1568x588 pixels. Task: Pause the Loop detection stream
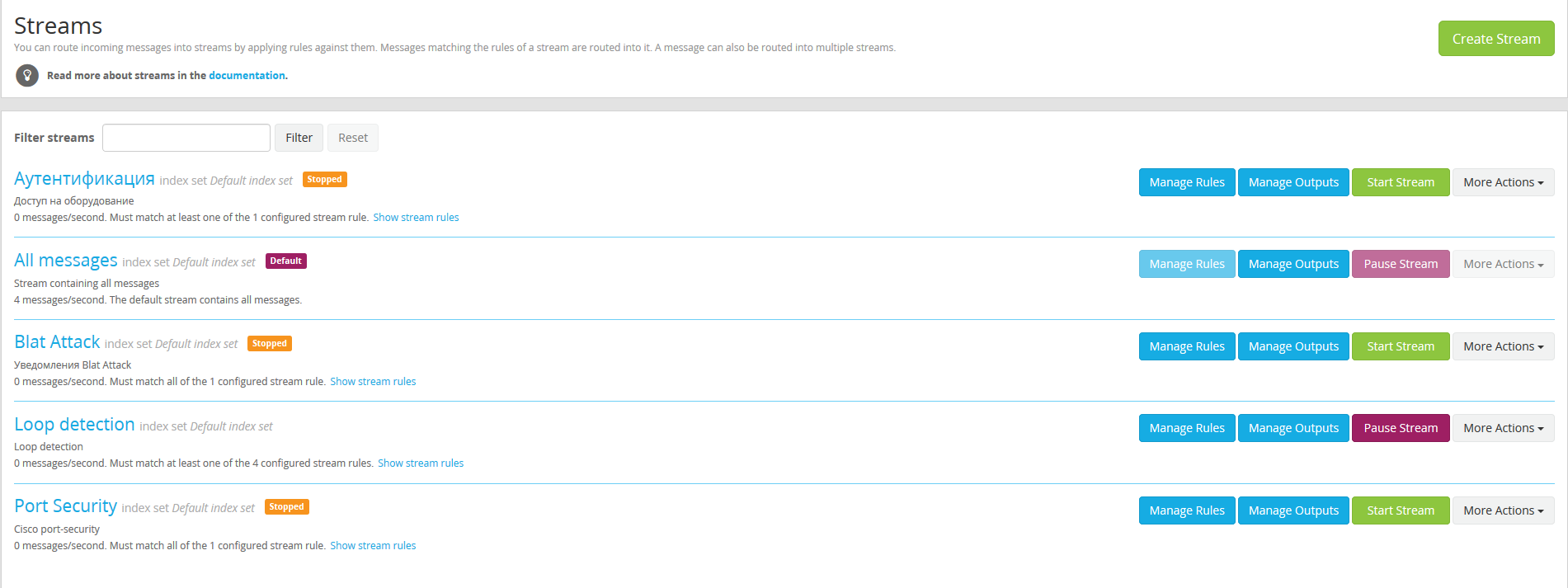click(x=1400, y=428)
